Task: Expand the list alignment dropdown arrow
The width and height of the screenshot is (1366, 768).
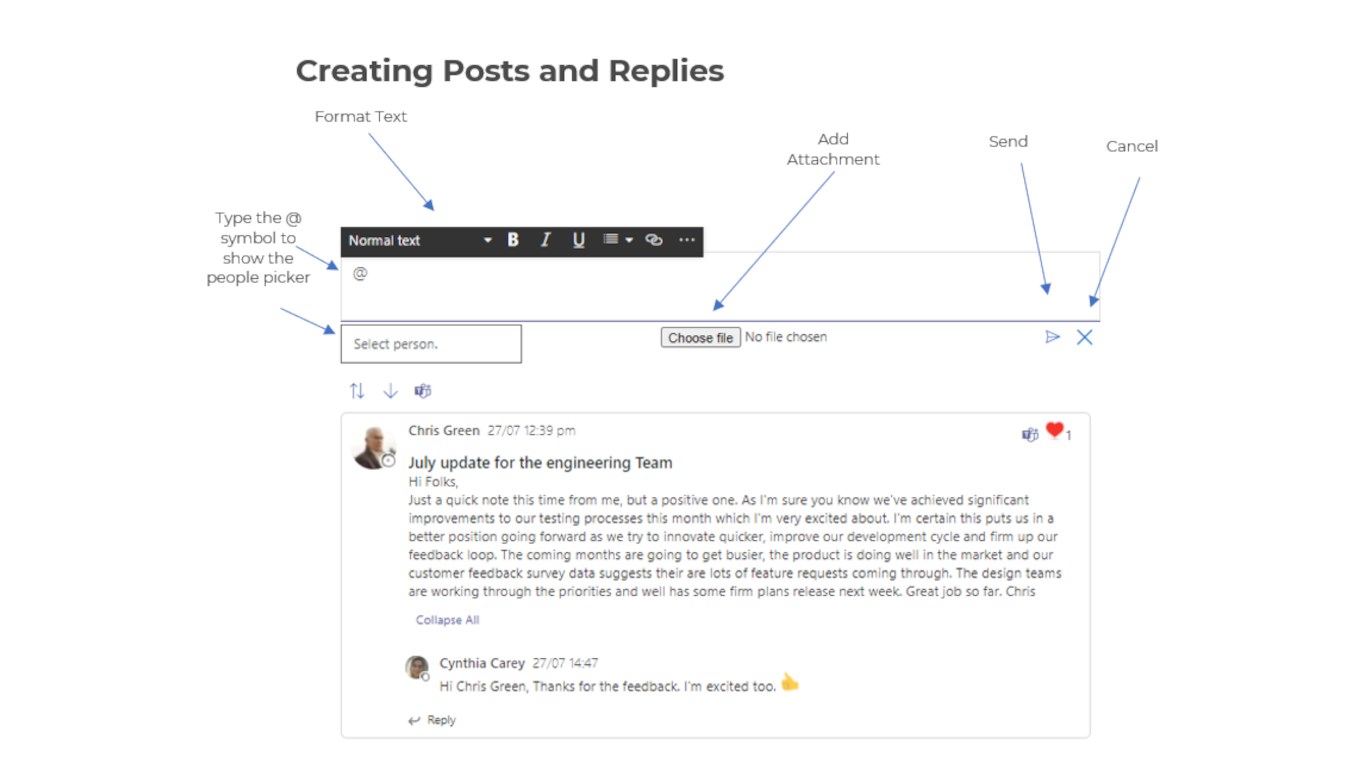Action: pyautogui.click(x=629, y=240)
